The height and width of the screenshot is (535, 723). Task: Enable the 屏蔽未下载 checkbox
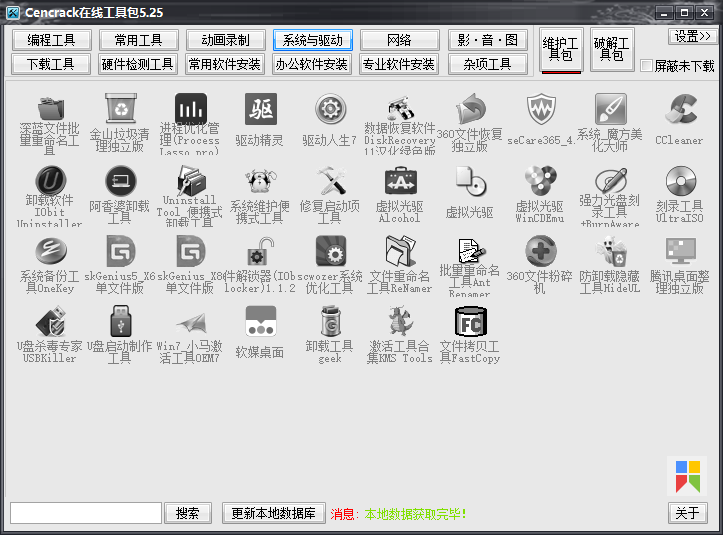646,65
